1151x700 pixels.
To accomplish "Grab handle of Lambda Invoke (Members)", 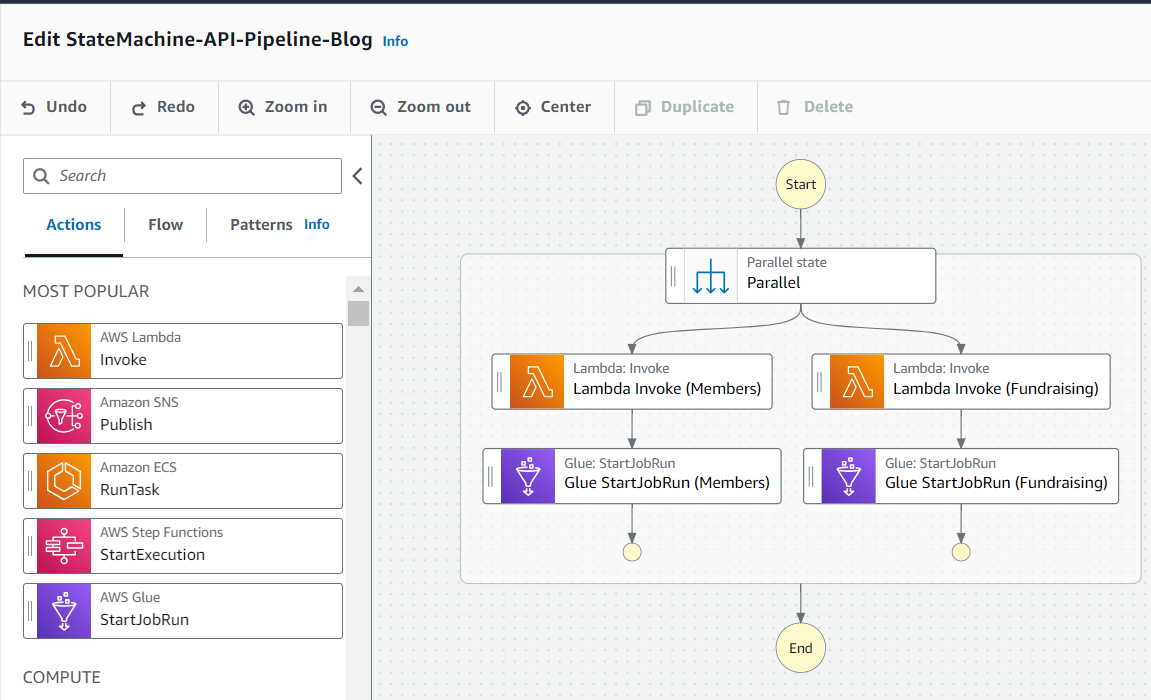I will tap(499, 382).
